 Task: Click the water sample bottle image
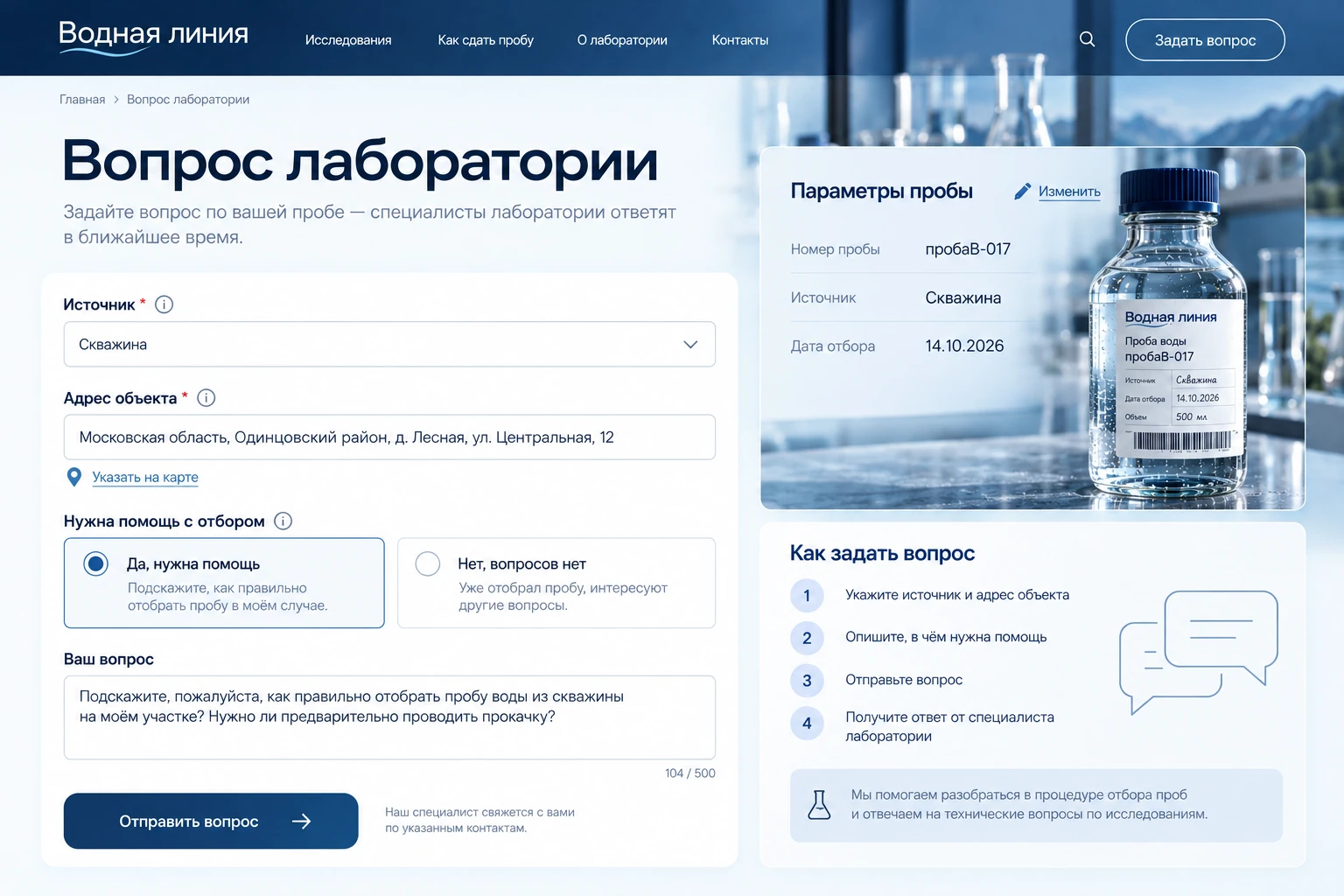coord(1168,335)
